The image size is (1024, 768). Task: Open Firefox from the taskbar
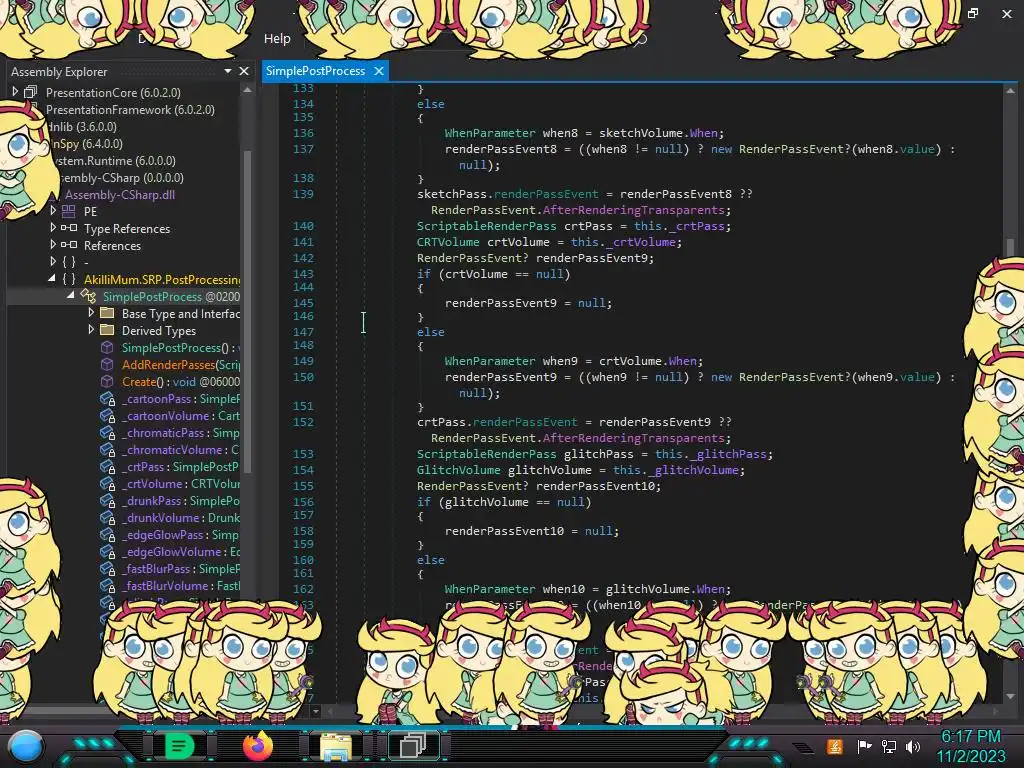tap(257, 746)
